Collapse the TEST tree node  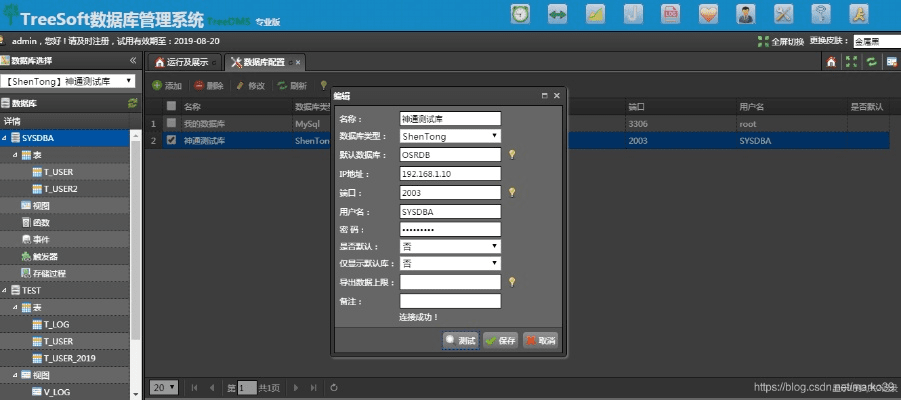click(5, 291)
